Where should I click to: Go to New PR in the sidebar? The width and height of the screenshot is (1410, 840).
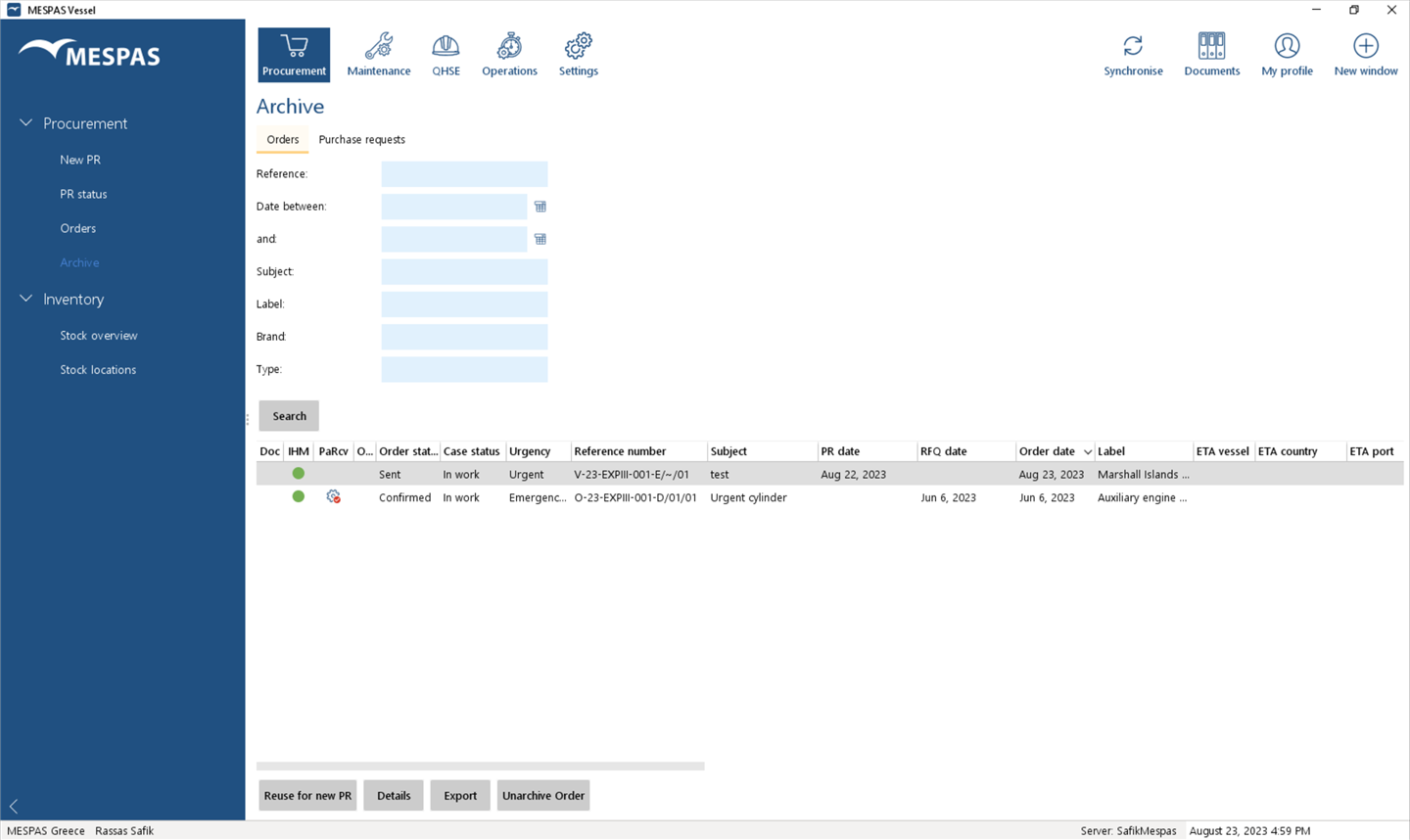pos(80,160)
